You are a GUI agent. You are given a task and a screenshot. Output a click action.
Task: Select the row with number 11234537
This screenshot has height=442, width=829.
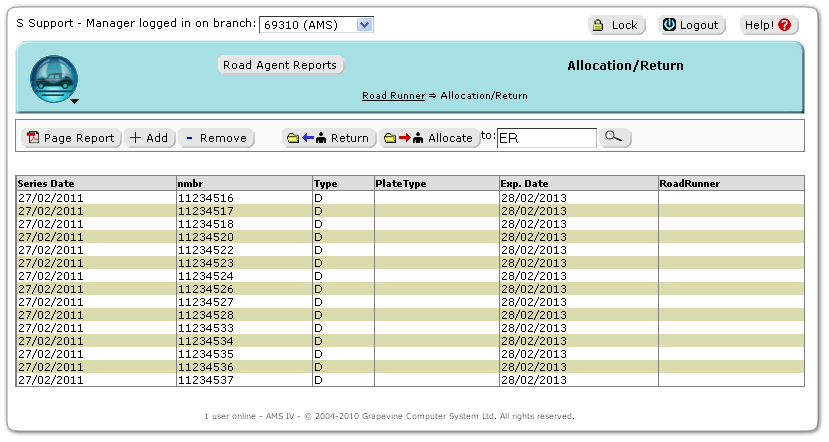205,380
